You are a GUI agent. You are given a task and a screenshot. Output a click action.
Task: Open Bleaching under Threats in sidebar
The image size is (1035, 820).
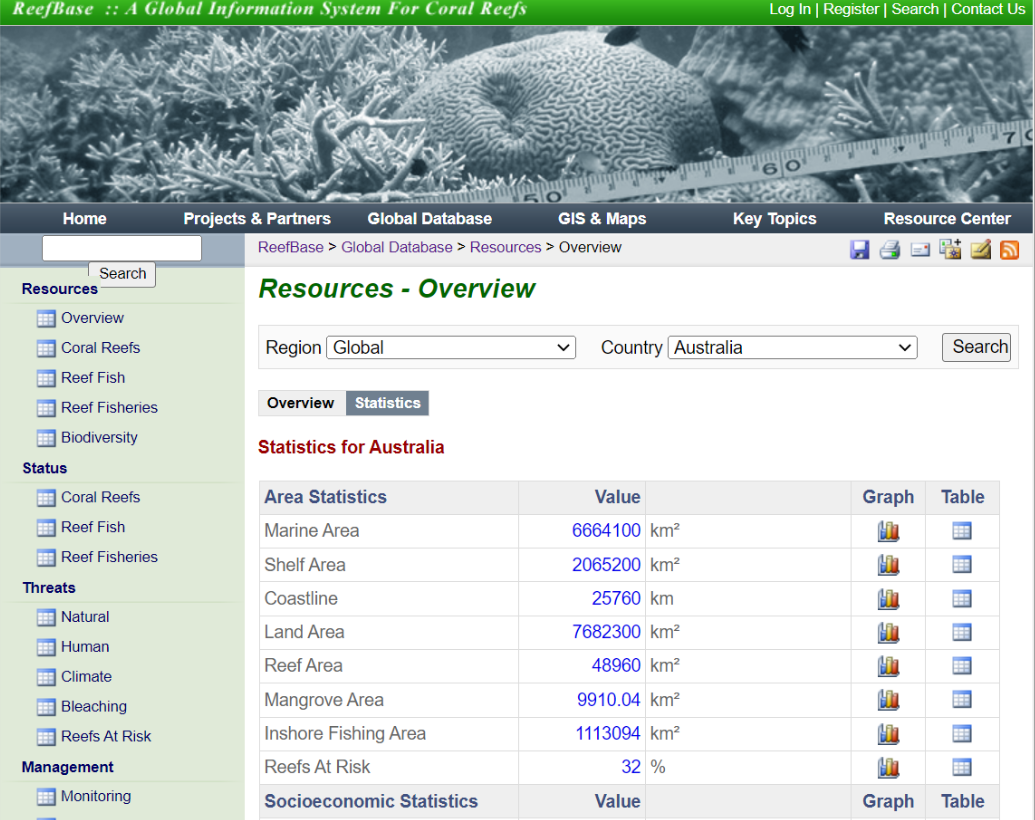pyautogui.click(x=93, y=707)
